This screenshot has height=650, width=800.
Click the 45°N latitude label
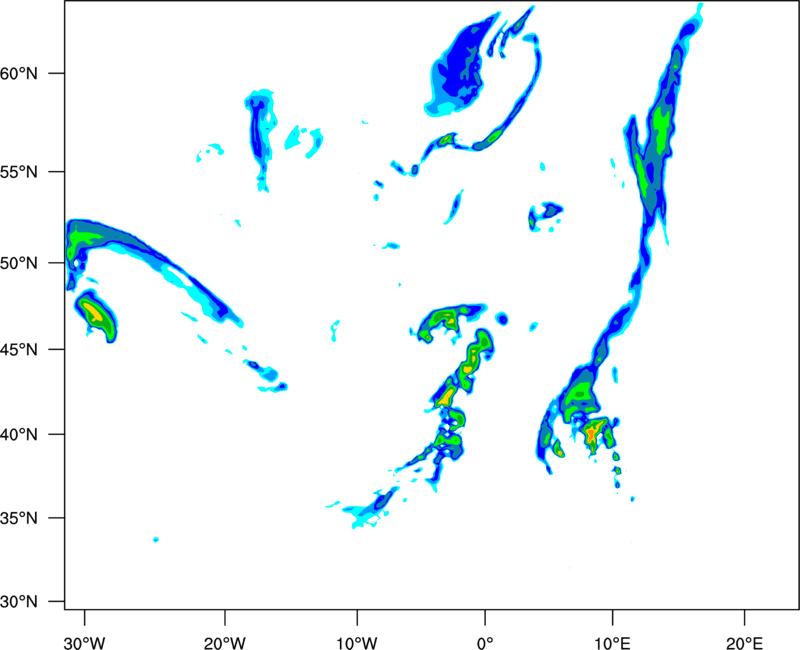click(x=19, y=350)
